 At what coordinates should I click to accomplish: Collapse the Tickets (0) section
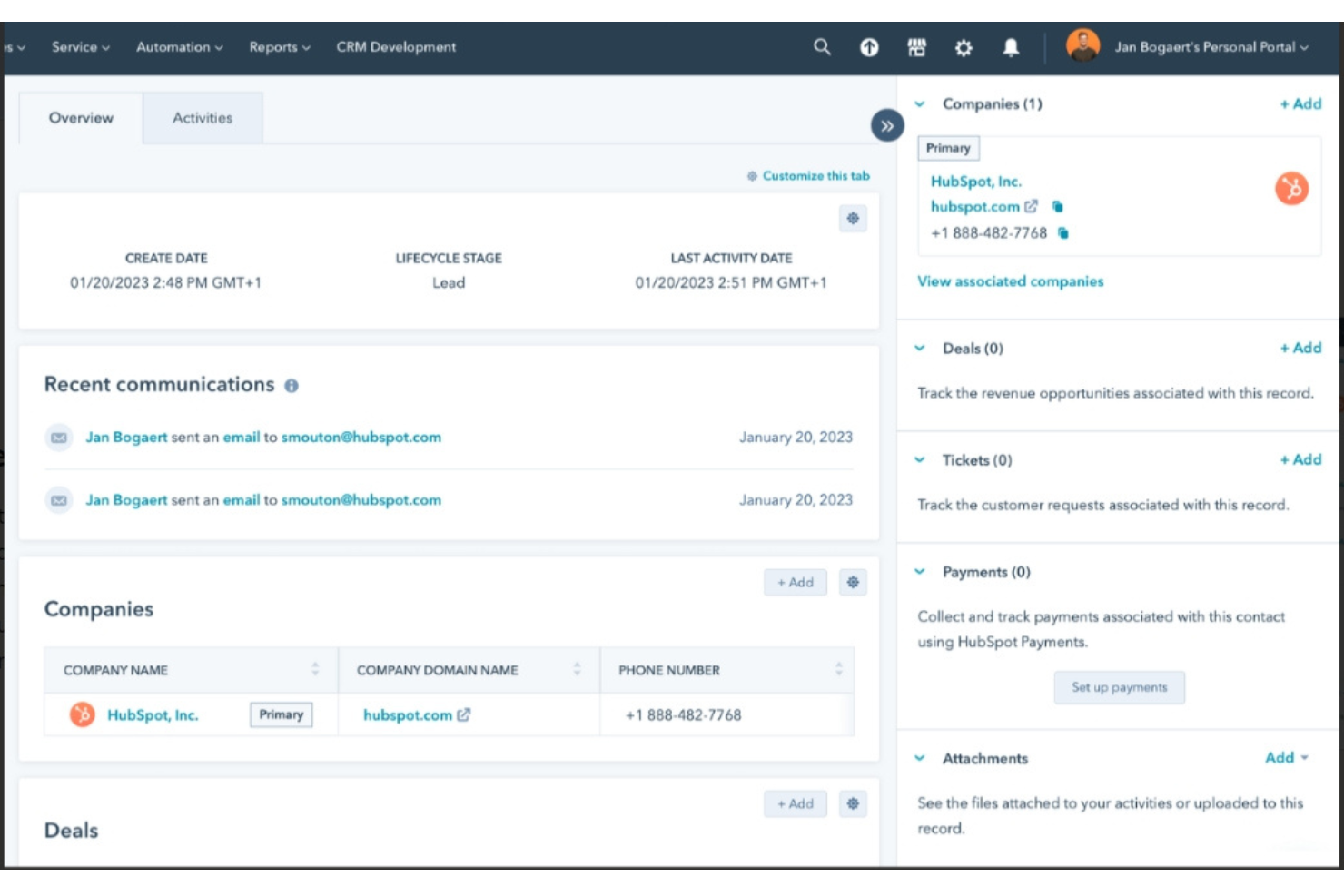pyautogui.click(x=921, y=460)
